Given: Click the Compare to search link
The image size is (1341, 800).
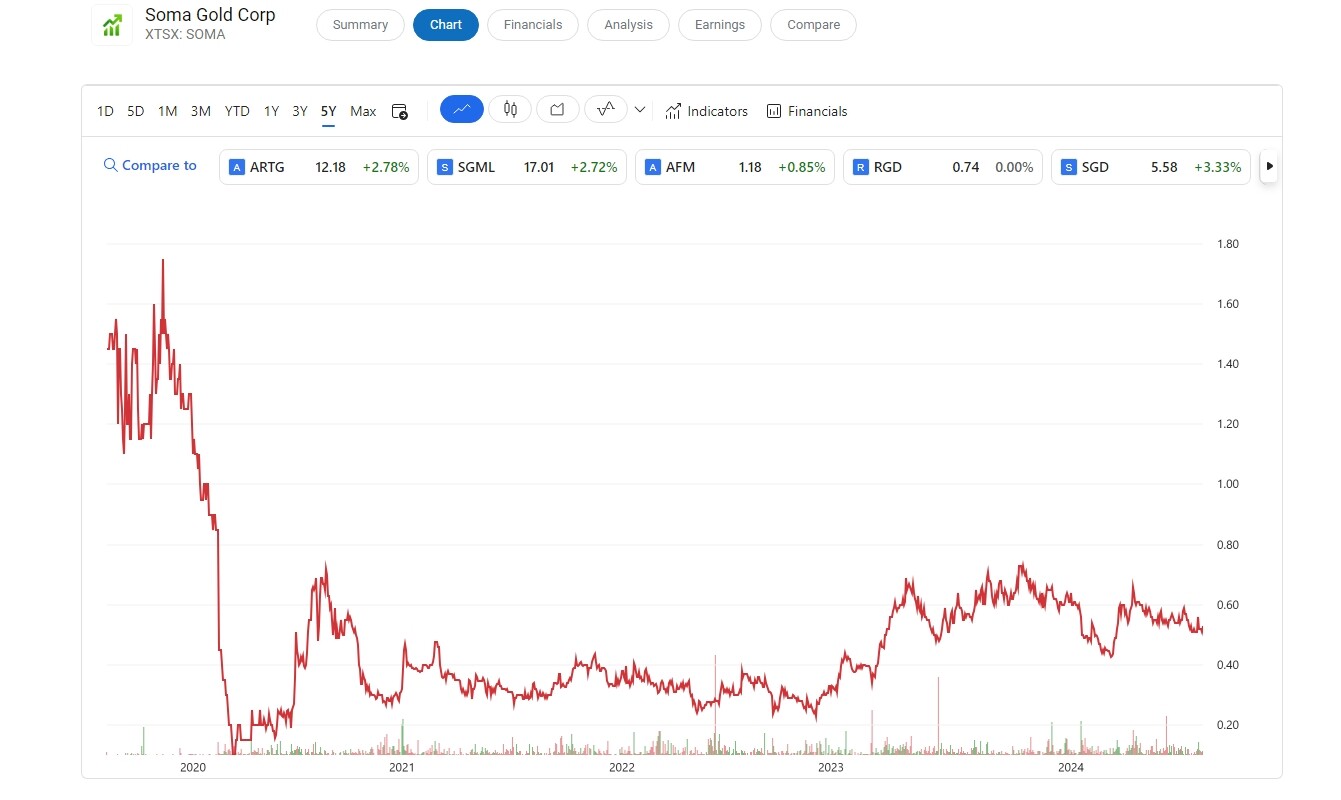Looking at the screenshot, I should 151,166.
